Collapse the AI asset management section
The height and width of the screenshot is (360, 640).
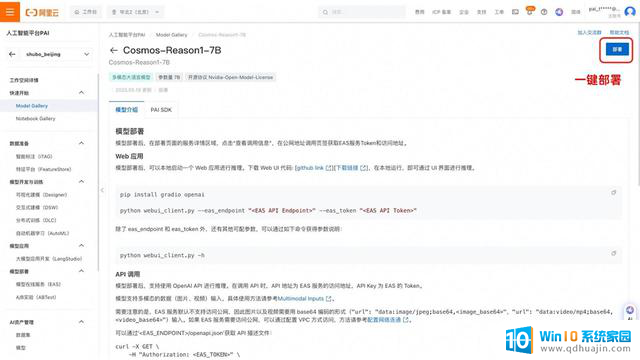click(x=81, y=322)
